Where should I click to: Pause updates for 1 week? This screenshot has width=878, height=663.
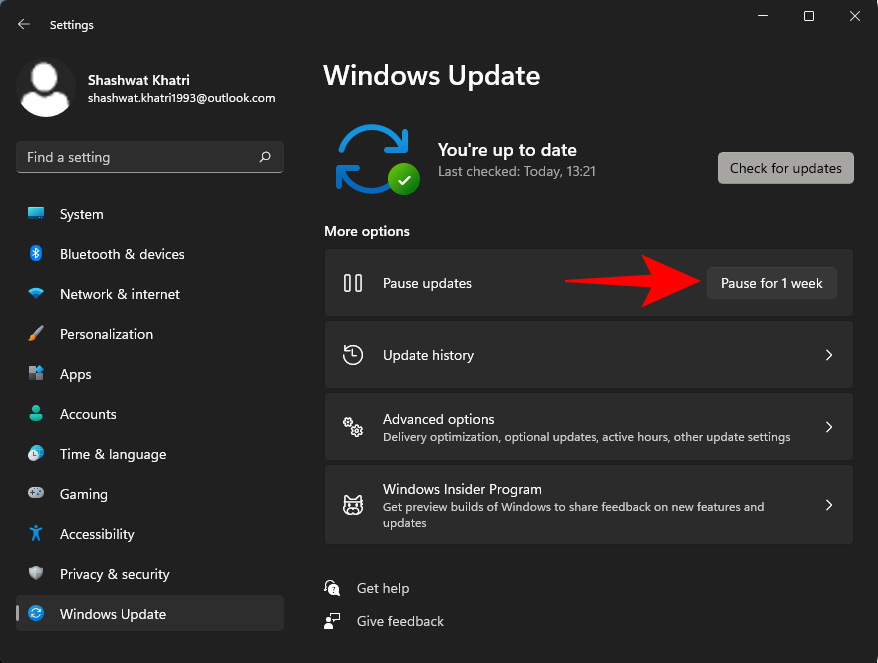[x=771, y=283]
